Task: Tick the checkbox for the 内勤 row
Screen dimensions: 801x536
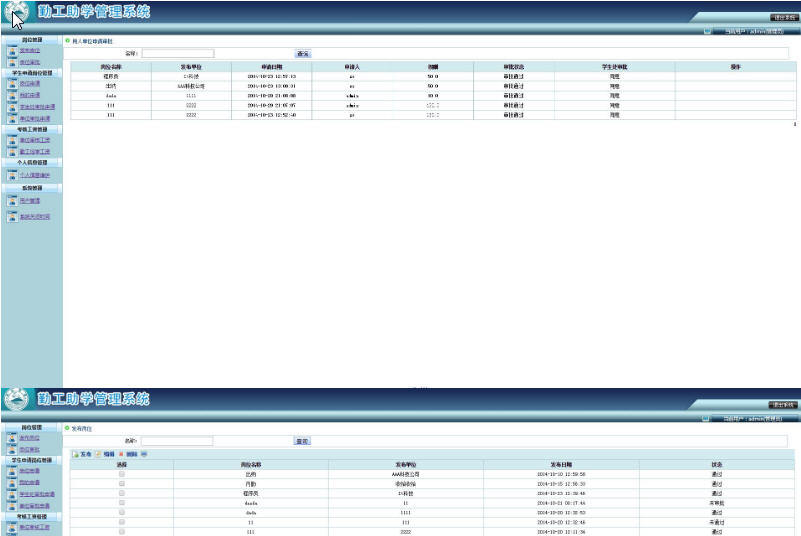Action: (x=122, y=483)
